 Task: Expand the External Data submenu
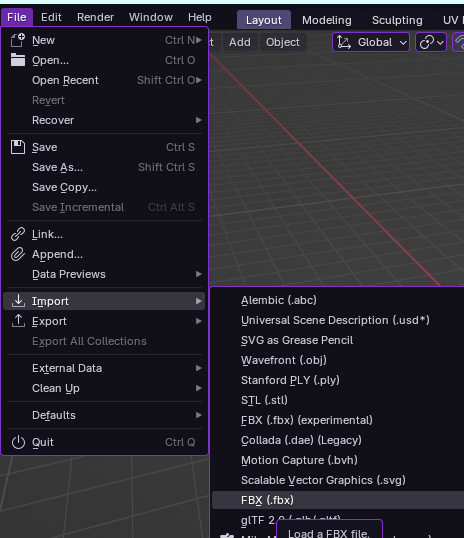[x=199, y=368]
